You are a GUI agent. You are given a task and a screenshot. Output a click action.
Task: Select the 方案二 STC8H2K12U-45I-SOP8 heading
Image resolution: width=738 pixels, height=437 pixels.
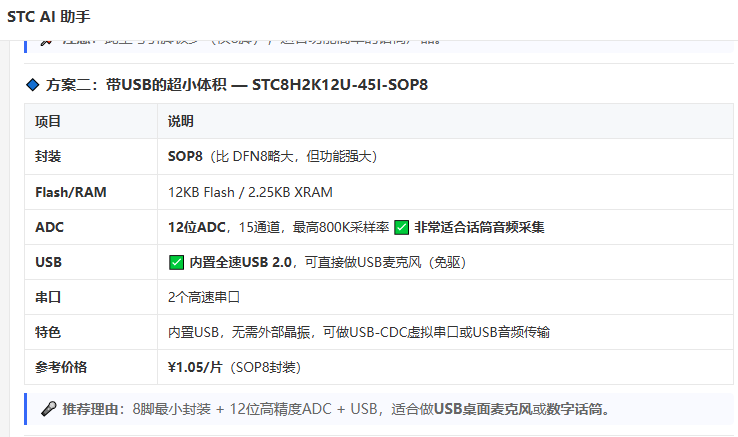[237, 85]
